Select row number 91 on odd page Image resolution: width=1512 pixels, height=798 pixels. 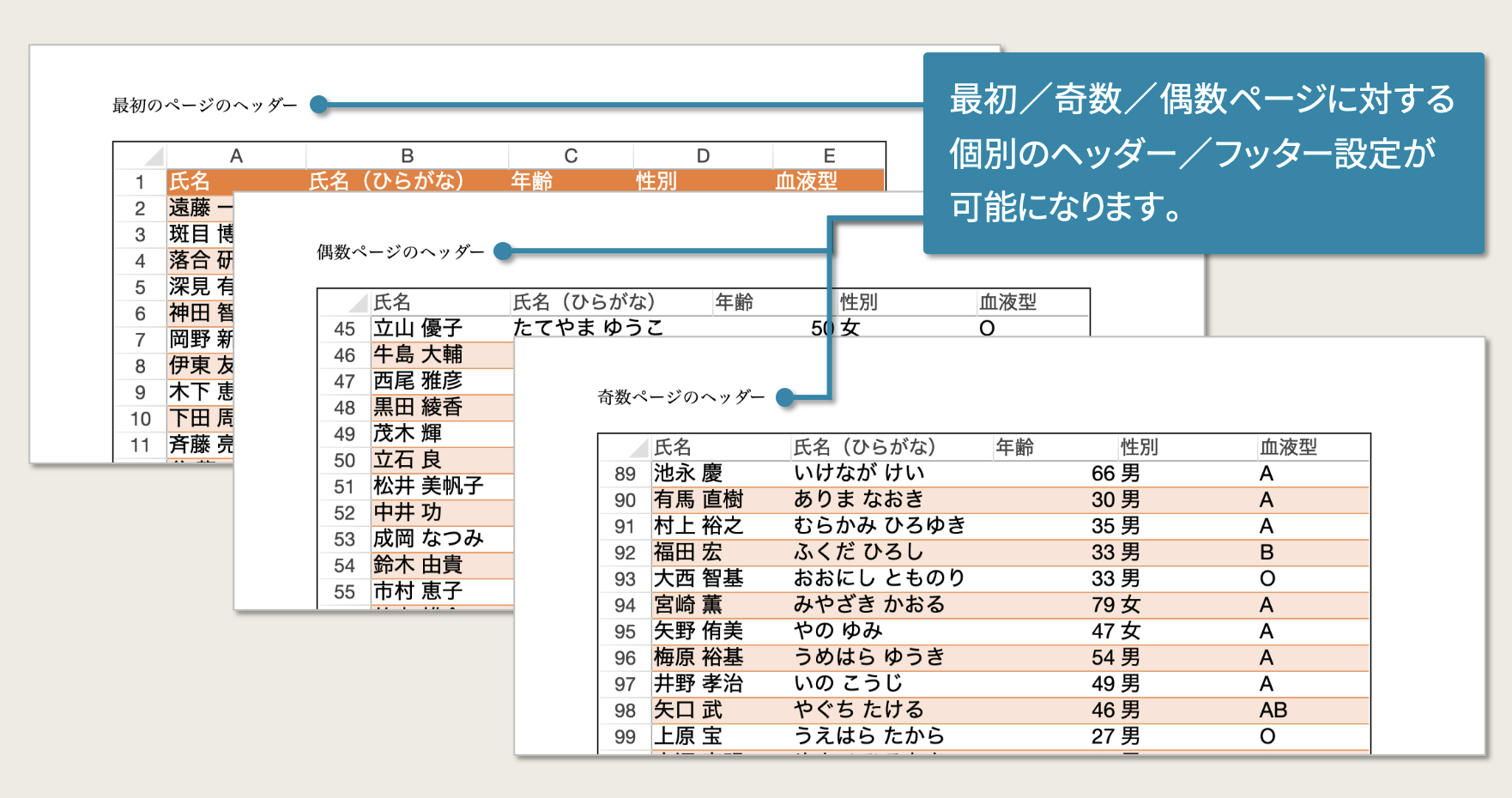click(625, 527)
